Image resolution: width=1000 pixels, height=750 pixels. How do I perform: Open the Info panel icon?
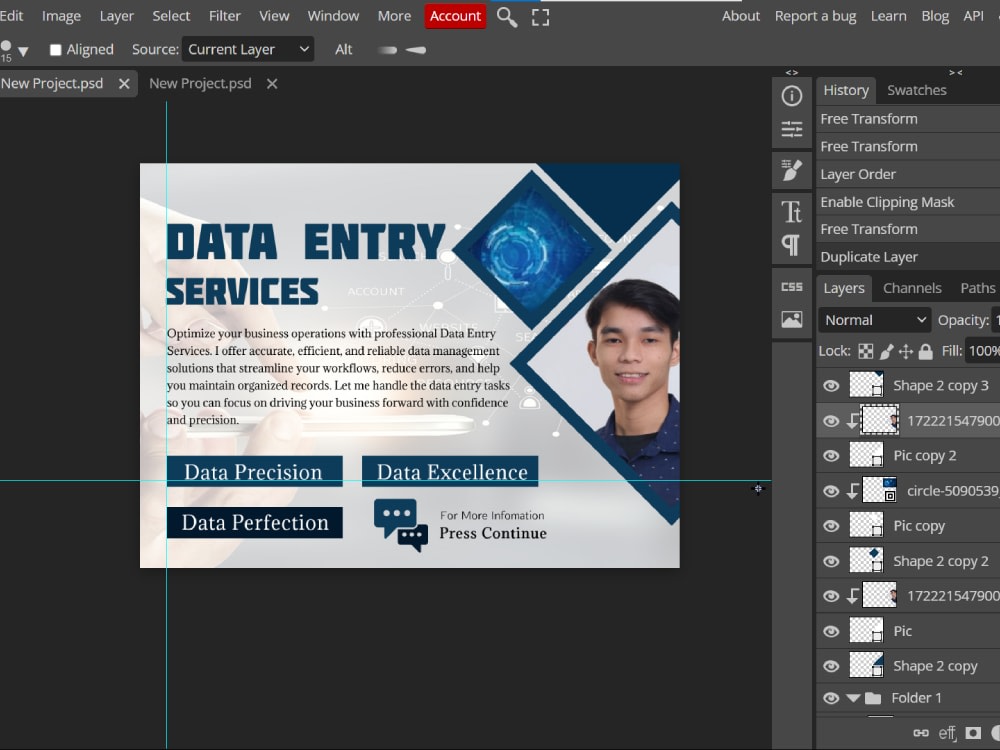coord(791,96)
